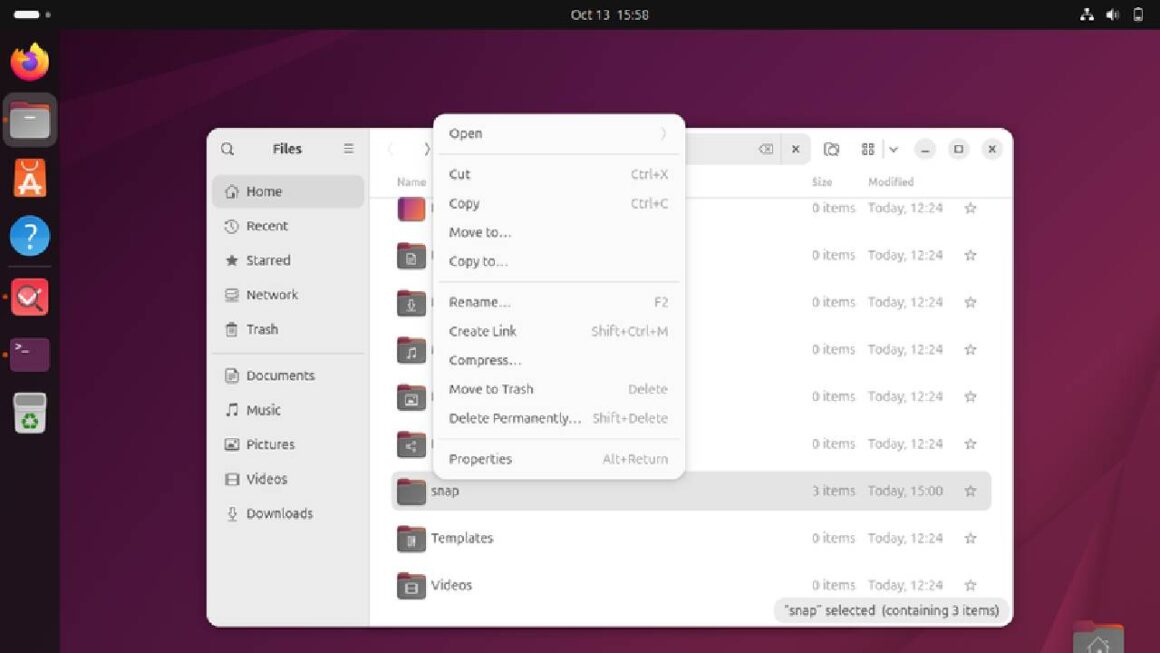Open the clock and calendar in the top bar
Screen dimensions: 1160x653
coord(610,15)
